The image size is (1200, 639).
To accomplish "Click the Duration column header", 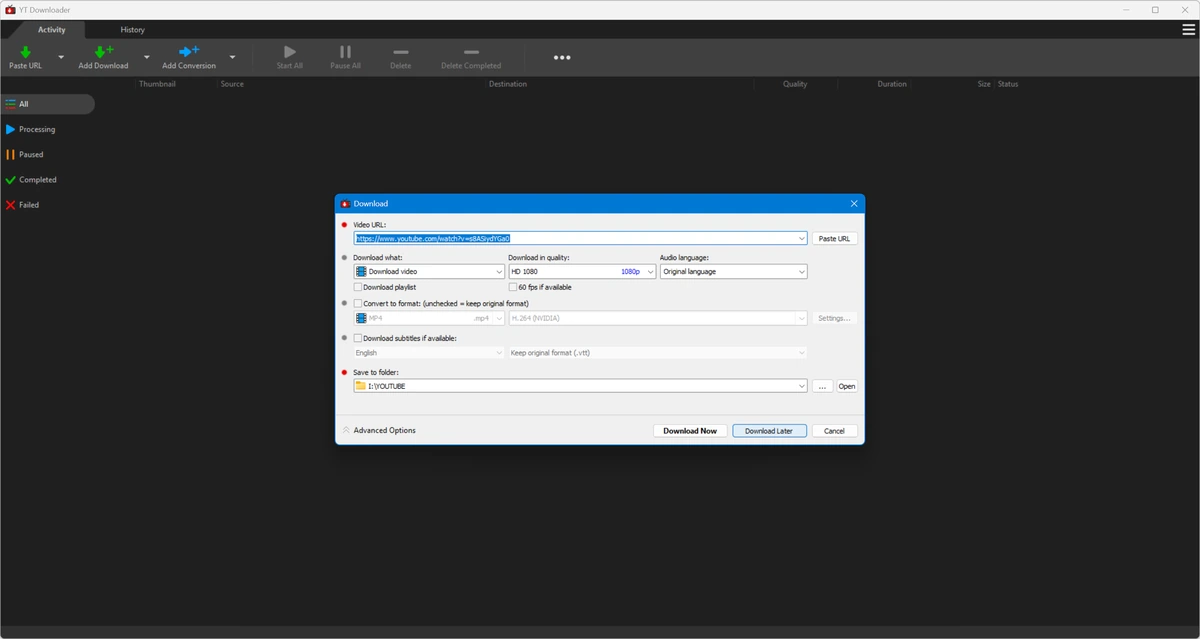I will click(x=892, y=84).
